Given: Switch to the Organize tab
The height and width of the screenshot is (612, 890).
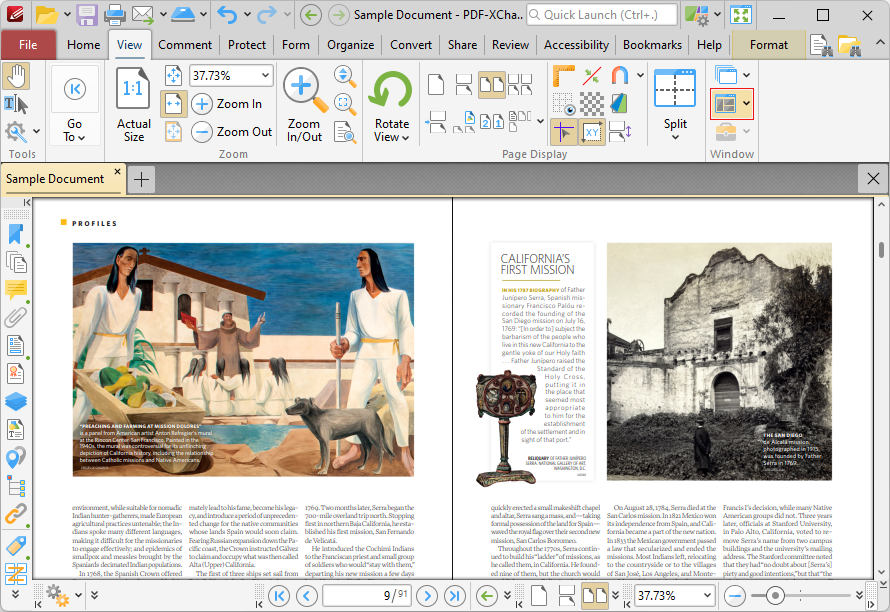Looking at the screenshot, I should tap(350, 45).
